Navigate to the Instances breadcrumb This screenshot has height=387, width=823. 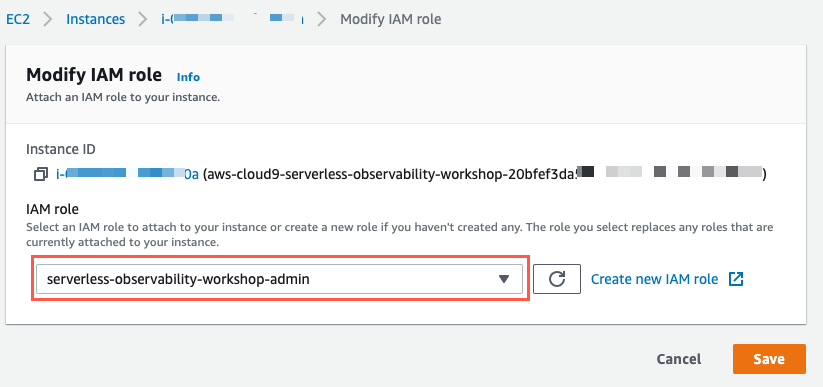[x=96, y=19]
